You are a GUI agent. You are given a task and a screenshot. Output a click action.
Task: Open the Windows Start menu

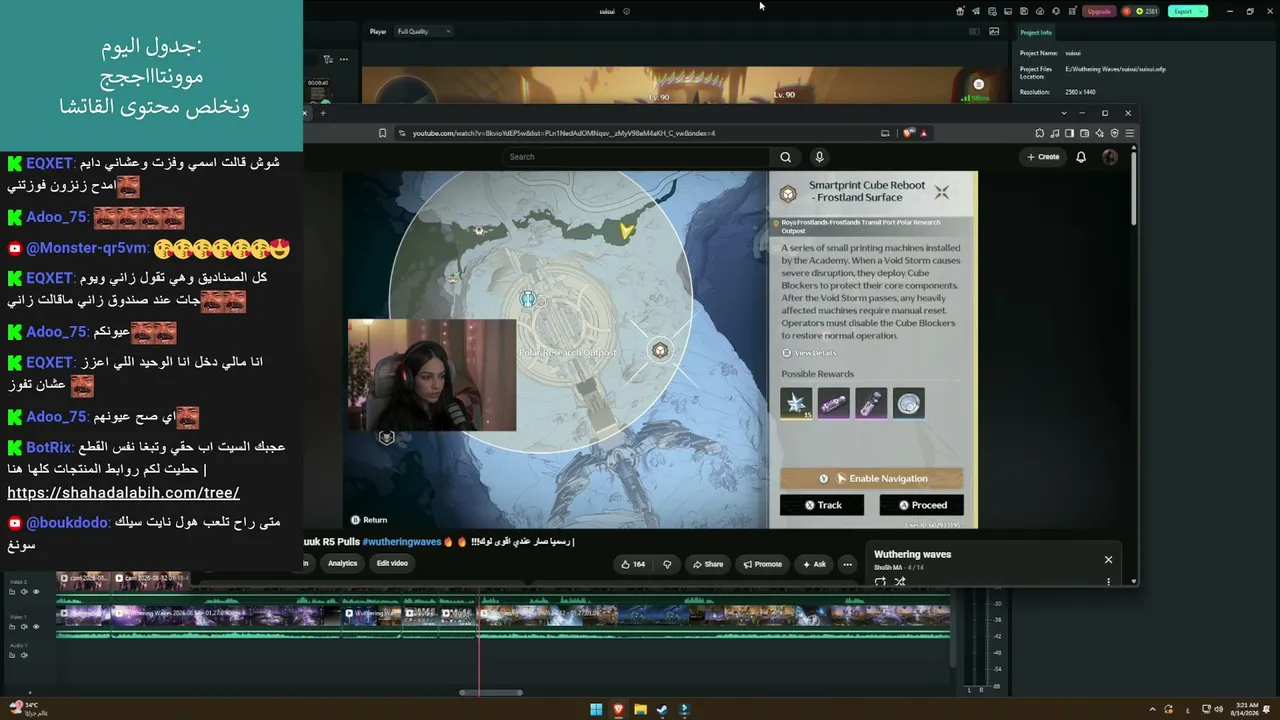[x=596, y=710]
